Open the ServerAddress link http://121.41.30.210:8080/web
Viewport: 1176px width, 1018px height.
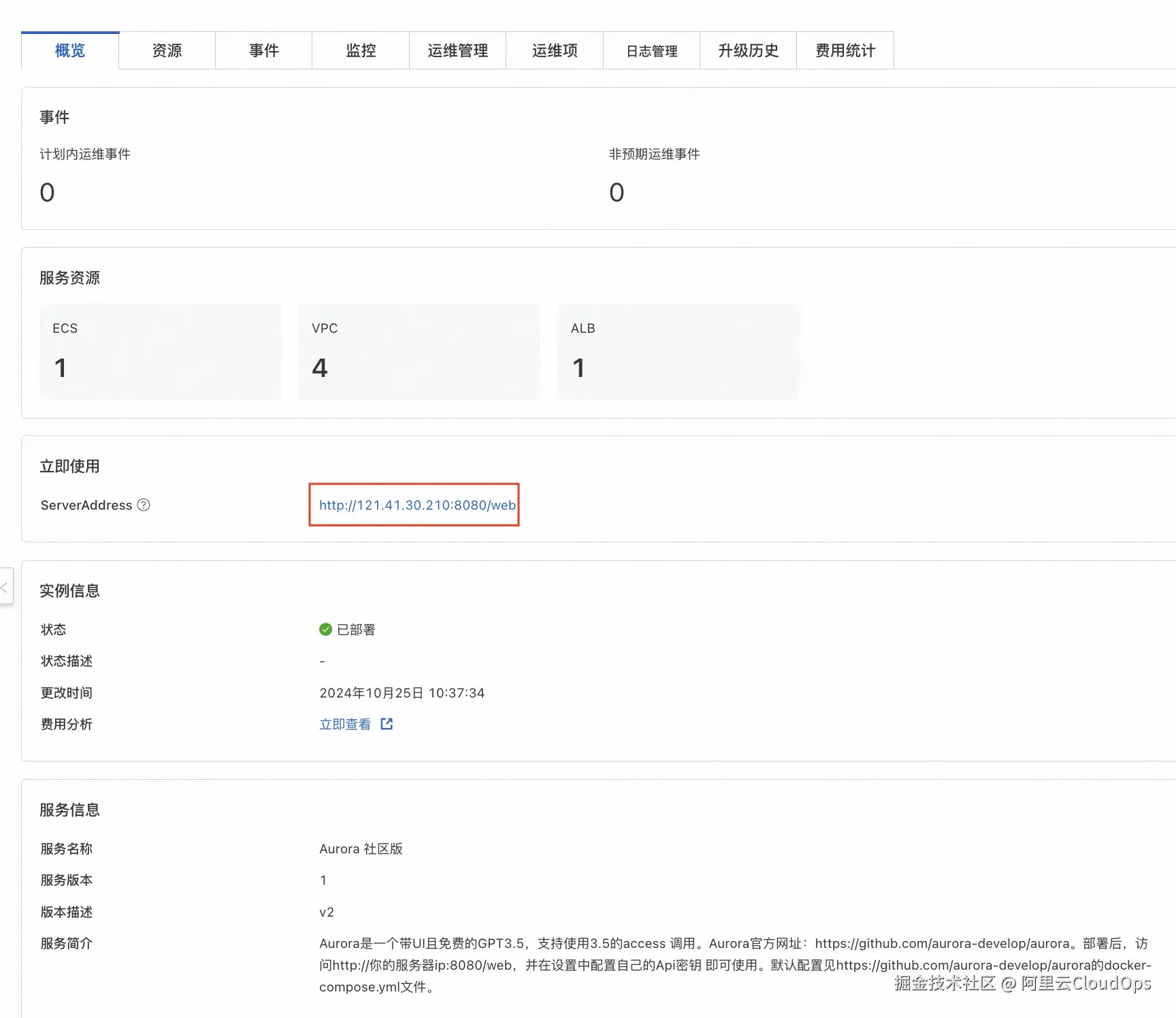pos(417,505)
